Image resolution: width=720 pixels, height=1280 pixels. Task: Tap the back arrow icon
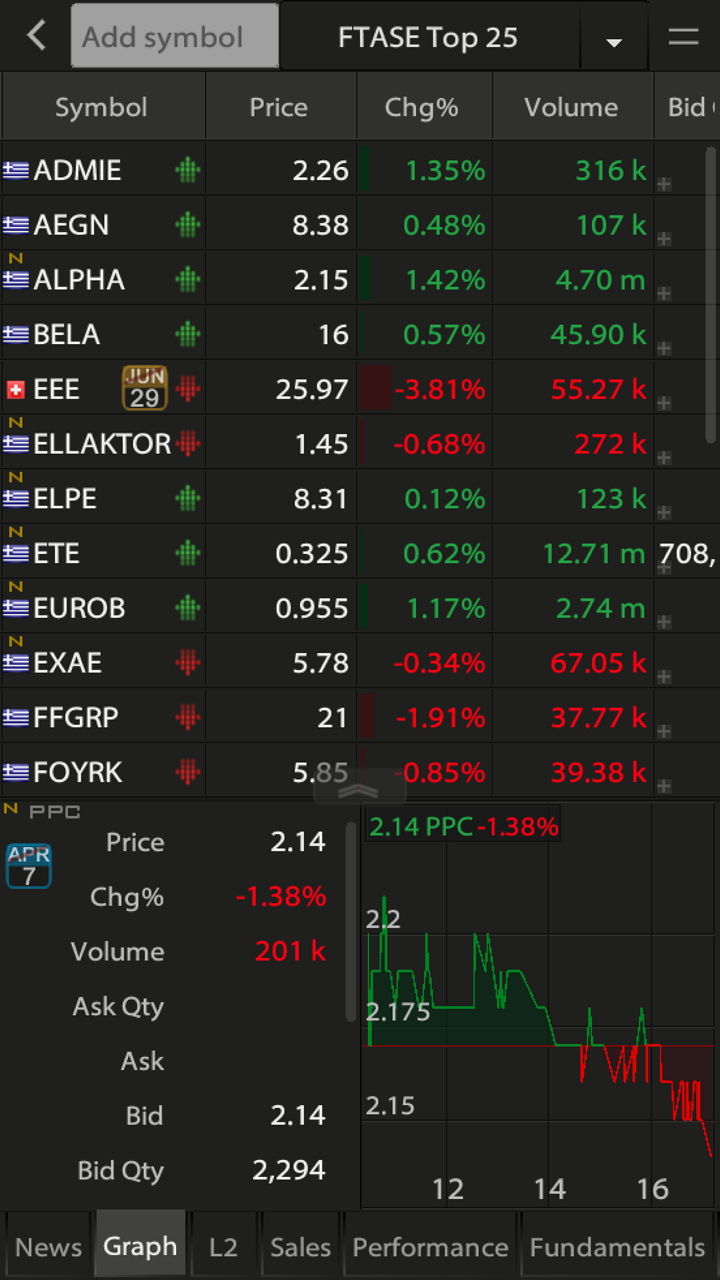click(37, 37)
